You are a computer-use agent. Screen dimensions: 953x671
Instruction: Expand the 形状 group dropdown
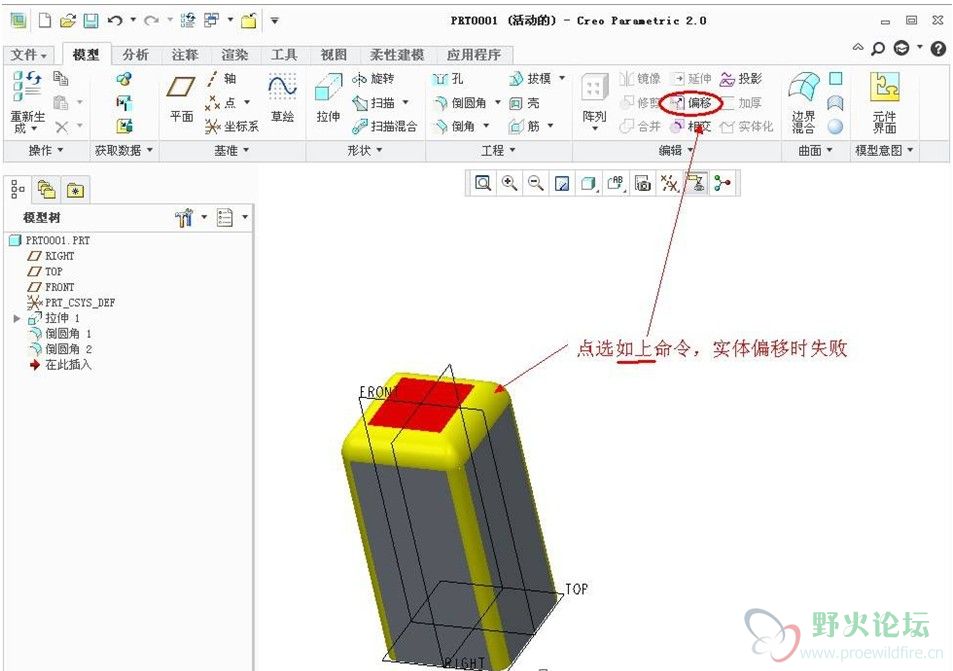click(365, 150)
